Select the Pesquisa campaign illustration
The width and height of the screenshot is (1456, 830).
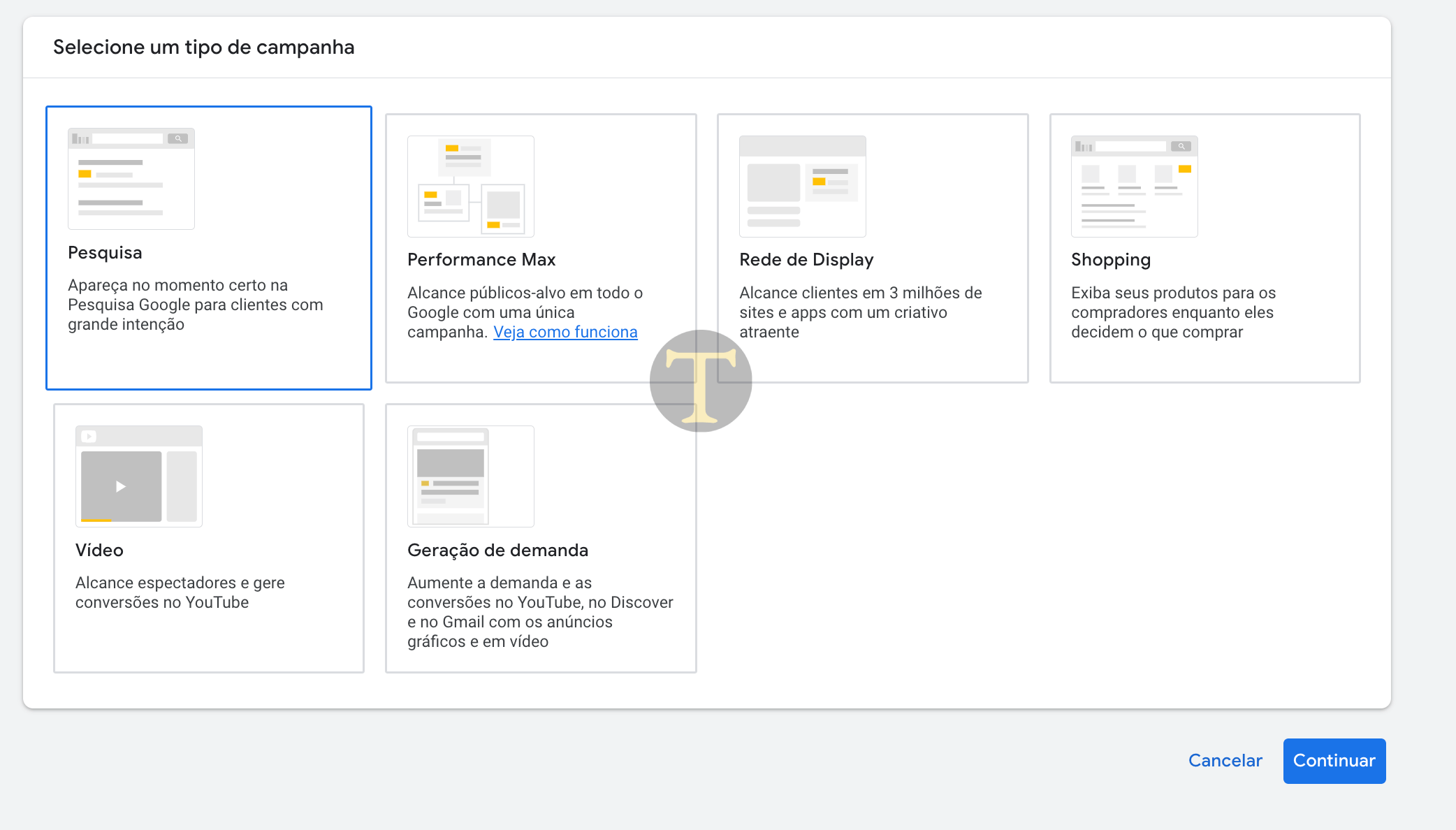131,179
